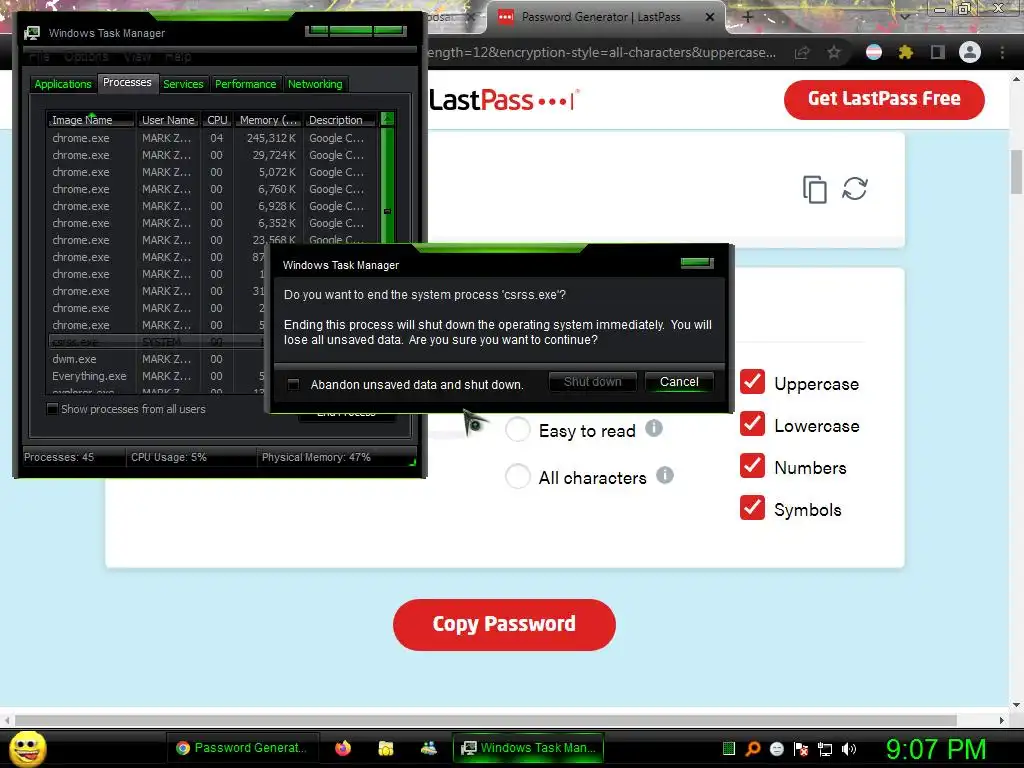Click the network tray icon

[825, 749]
